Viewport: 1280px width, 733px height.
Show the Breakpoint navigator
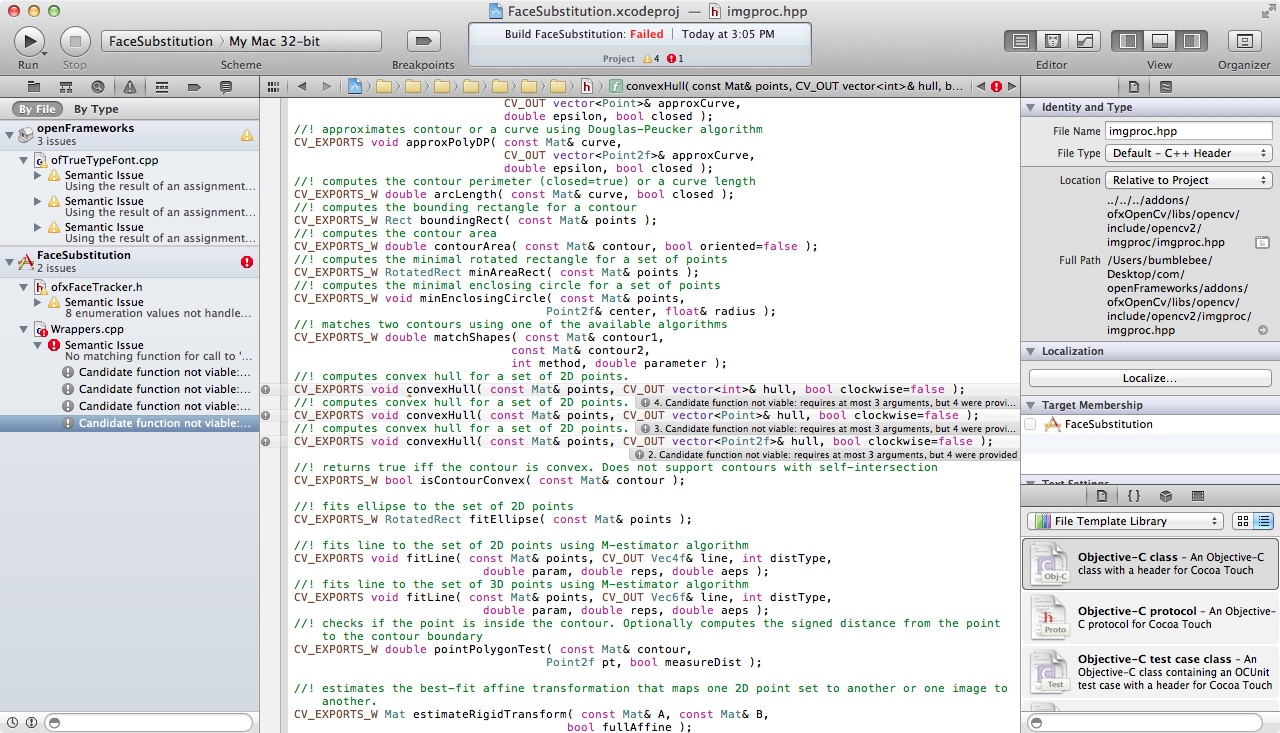[194, 87]
